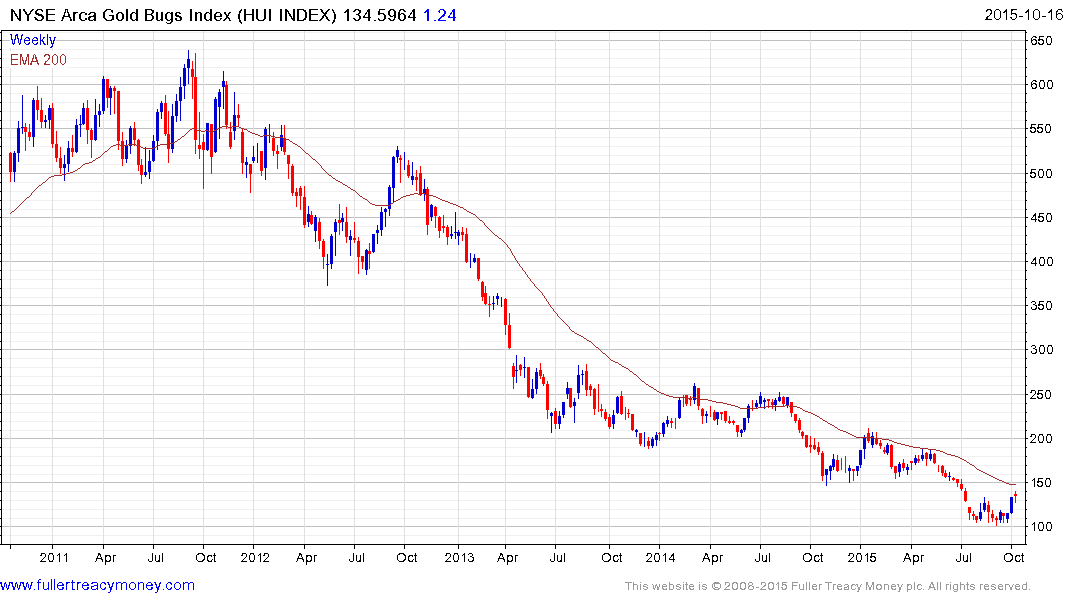Viewport: 1075px width, 600px height.
Task: Click the Weekly timeframe label
Action: coord(33,41)
